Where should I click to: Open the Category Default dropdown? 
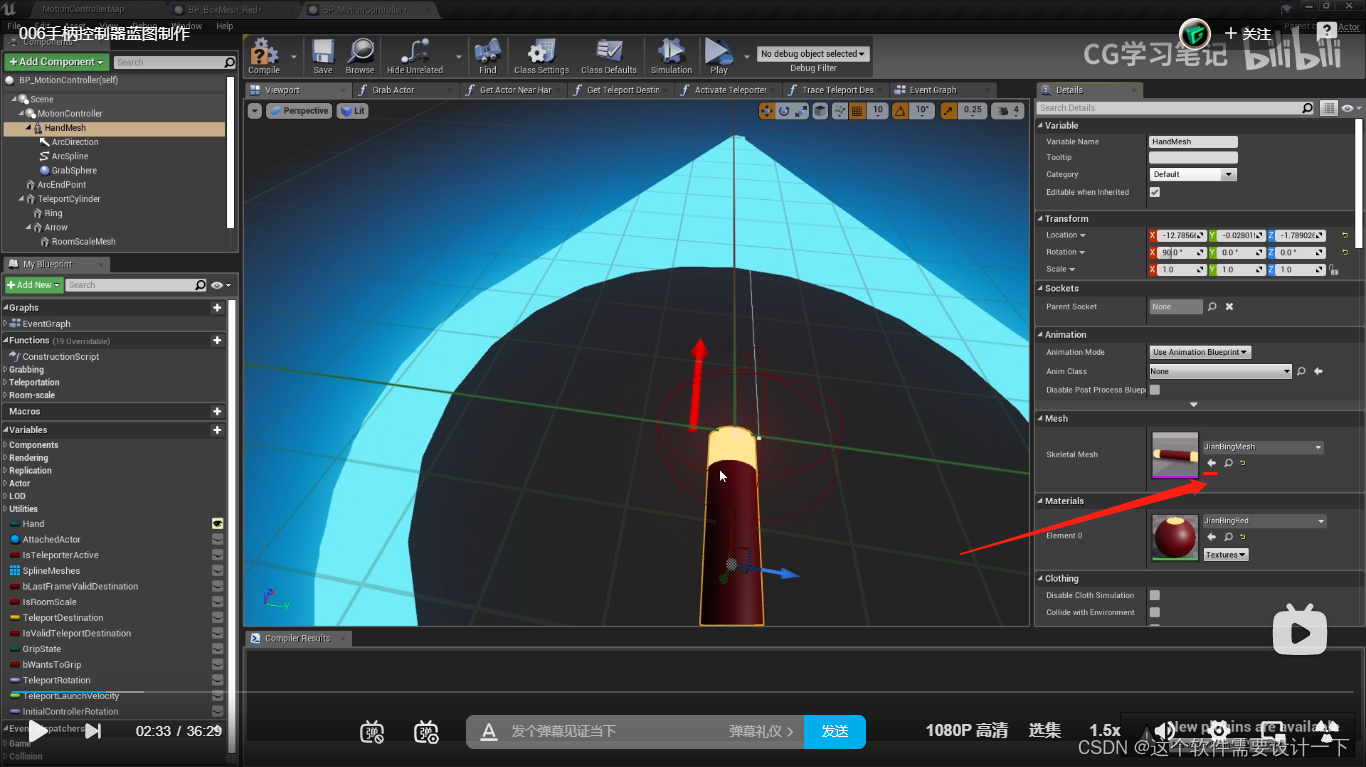[1193, 174]
